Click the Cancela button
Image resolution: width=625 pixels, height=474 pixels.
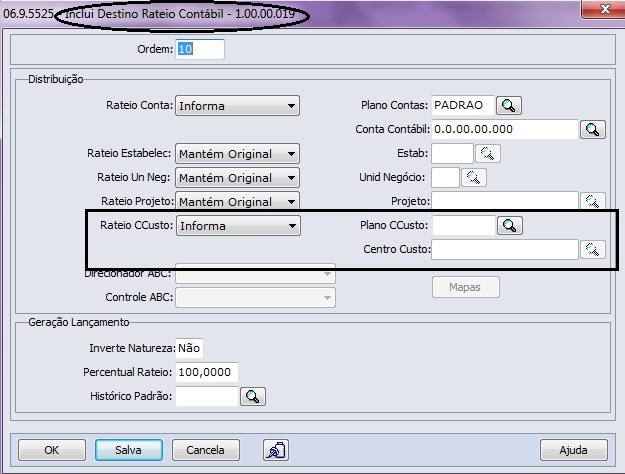click(206, 450)
